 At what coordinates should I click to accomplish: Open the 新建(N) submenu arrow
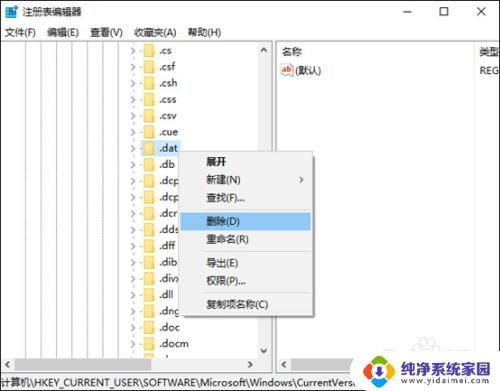(301, 180)
